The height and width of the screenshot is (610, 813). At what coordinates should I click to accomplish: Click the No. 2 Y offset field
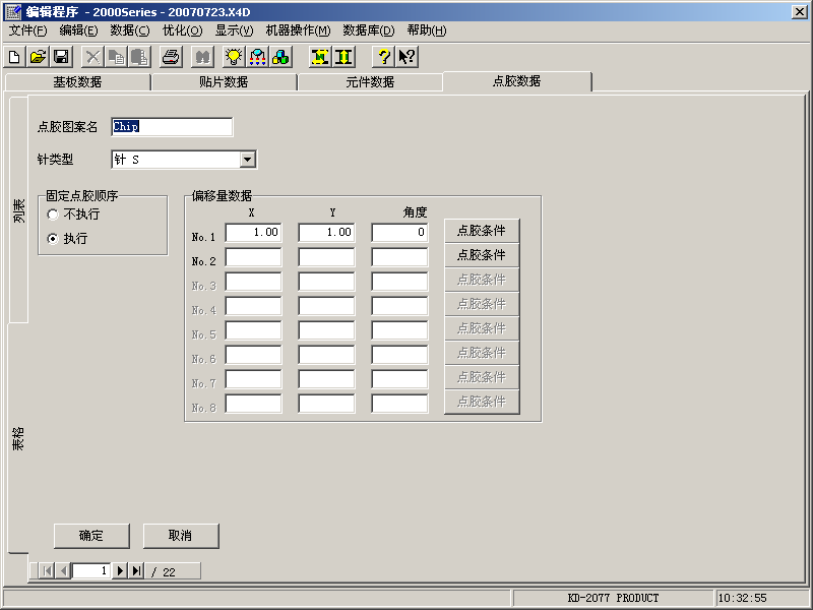pyautogui.click(x=327, y=257)
